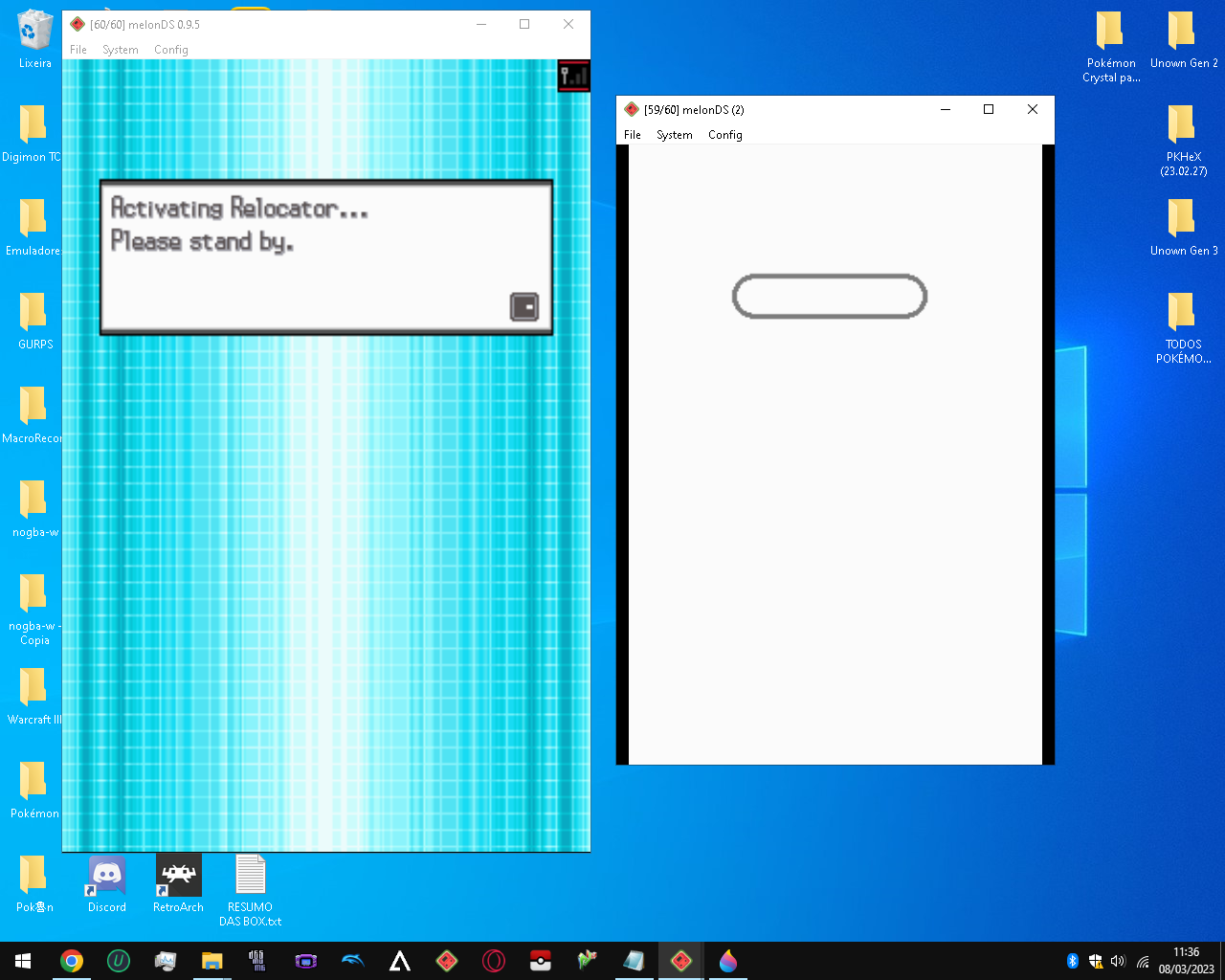Open File Explorer from the taskbar
Screen dimensions: 1225x980
pyautogui.click(x=212, y=961)
